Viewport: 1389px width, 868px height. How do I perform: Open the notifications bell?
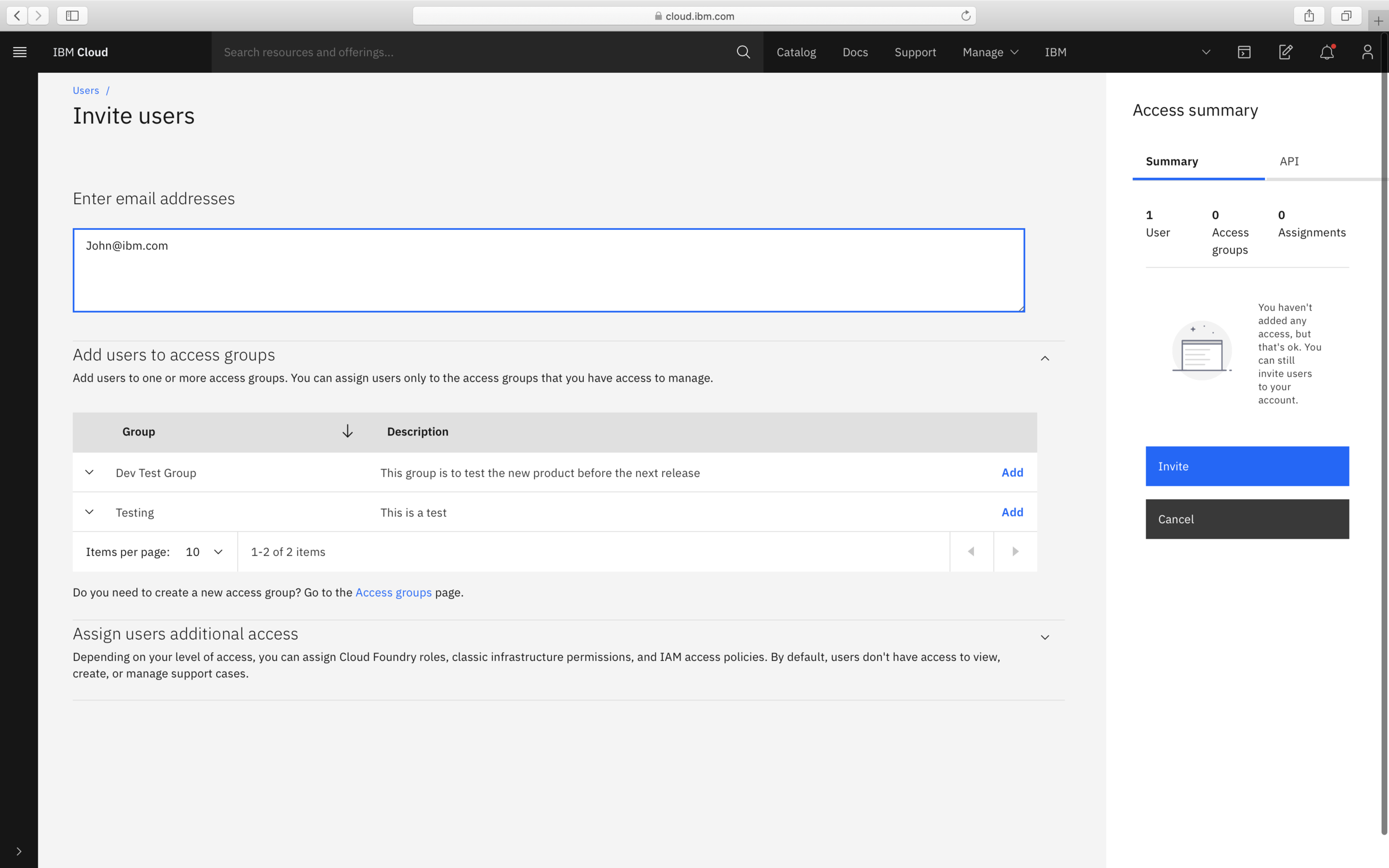tap(1326, 52)
